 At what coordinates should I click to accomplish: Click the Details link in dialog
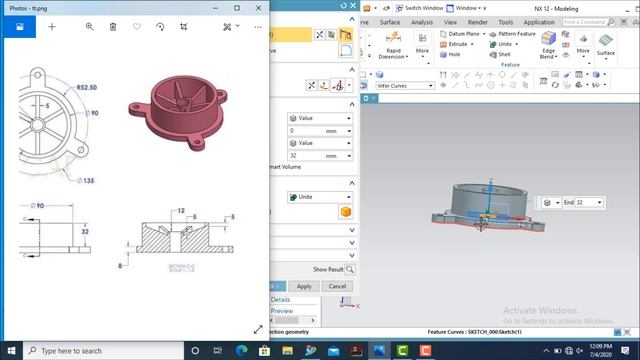(280, 300)
